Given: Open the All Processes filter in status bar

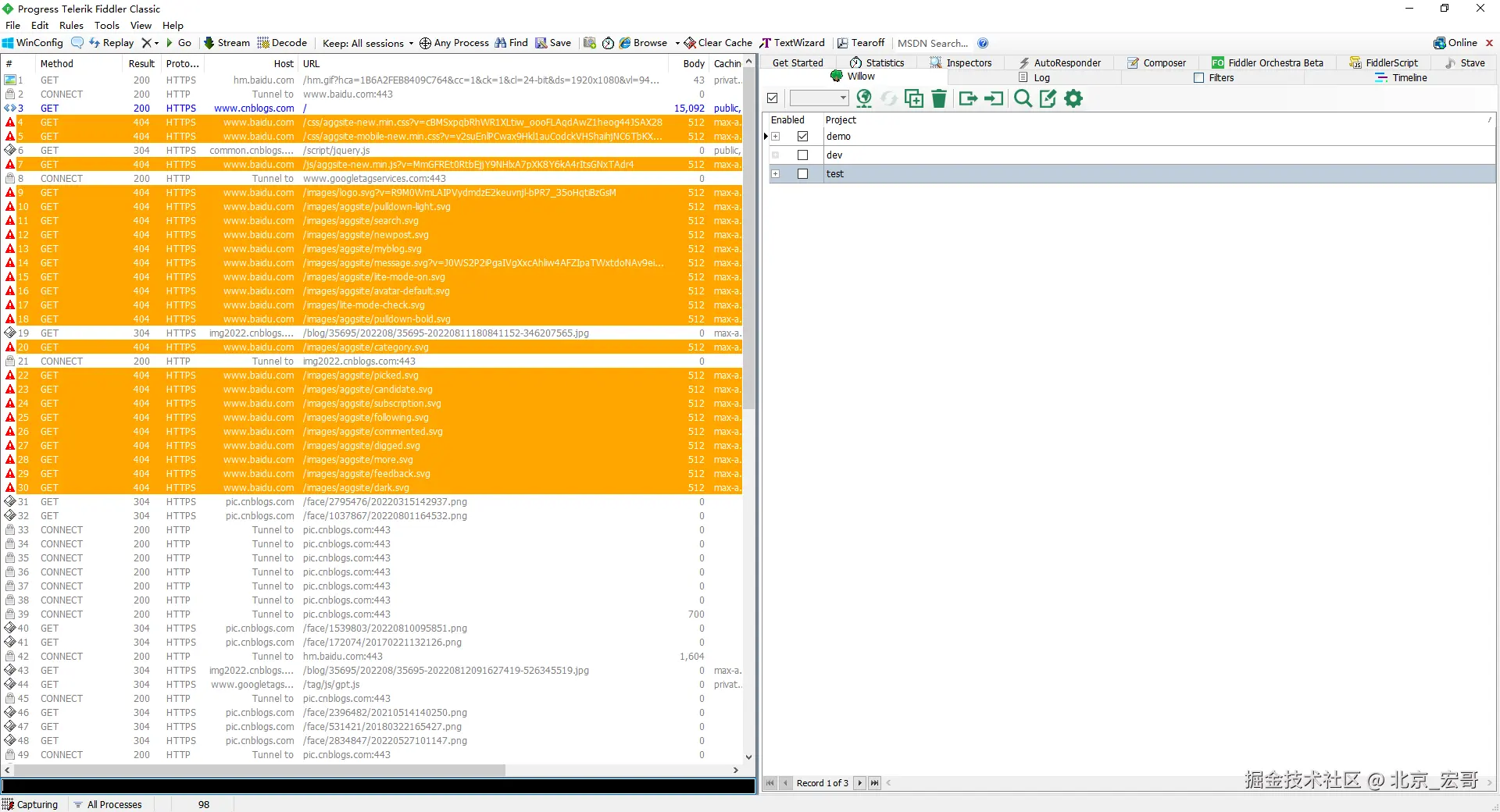Looking at the screenshot, I should click(x=108, y=804).
